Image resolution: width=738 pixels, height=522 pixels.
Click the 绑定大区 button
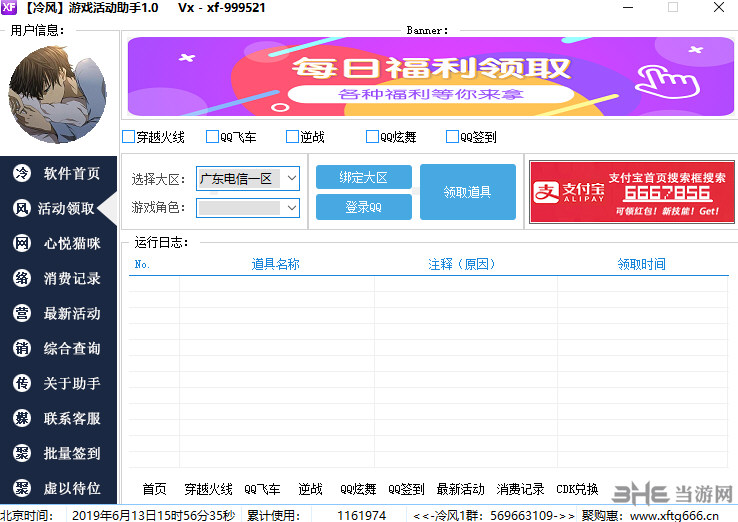click(364, 177)
